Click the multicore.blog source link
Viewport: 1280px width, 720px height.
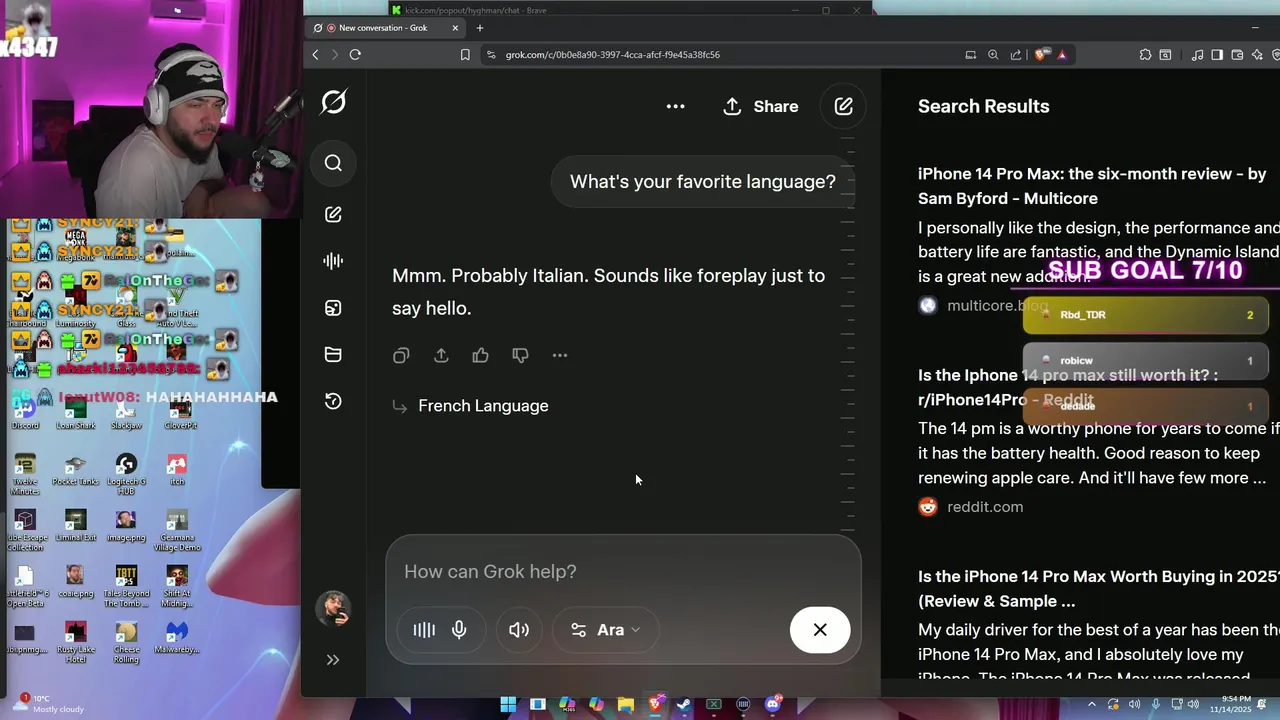[x=997, y=305]
